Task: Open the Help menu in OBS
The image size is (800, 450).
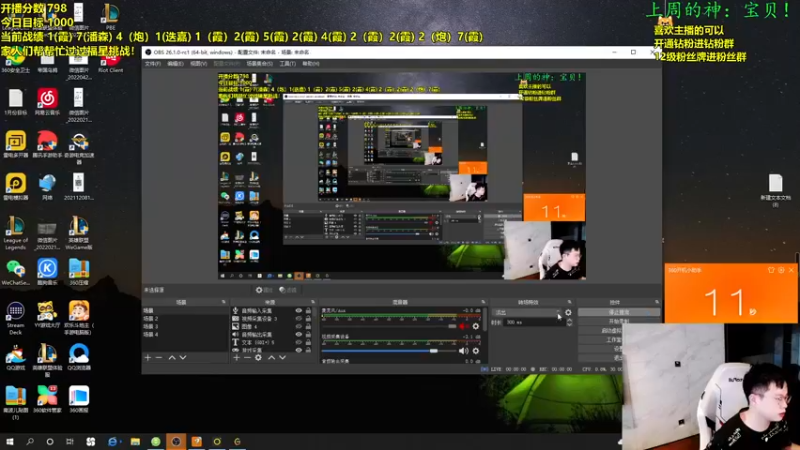Action: click(x=311, y=64)
